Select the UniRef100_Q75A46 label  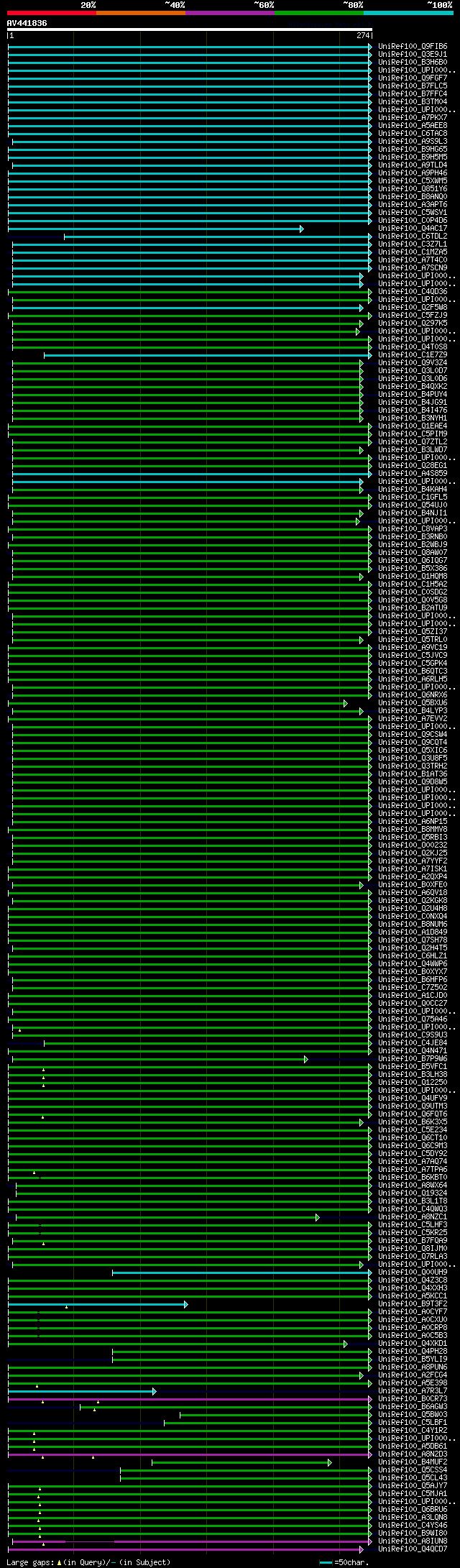413,1019
